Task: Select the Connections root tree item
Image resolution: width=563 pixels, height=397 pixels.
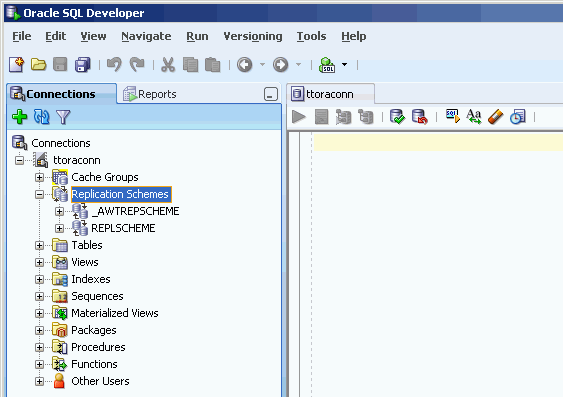Action: pyautogui.click(x=61, y=143)
